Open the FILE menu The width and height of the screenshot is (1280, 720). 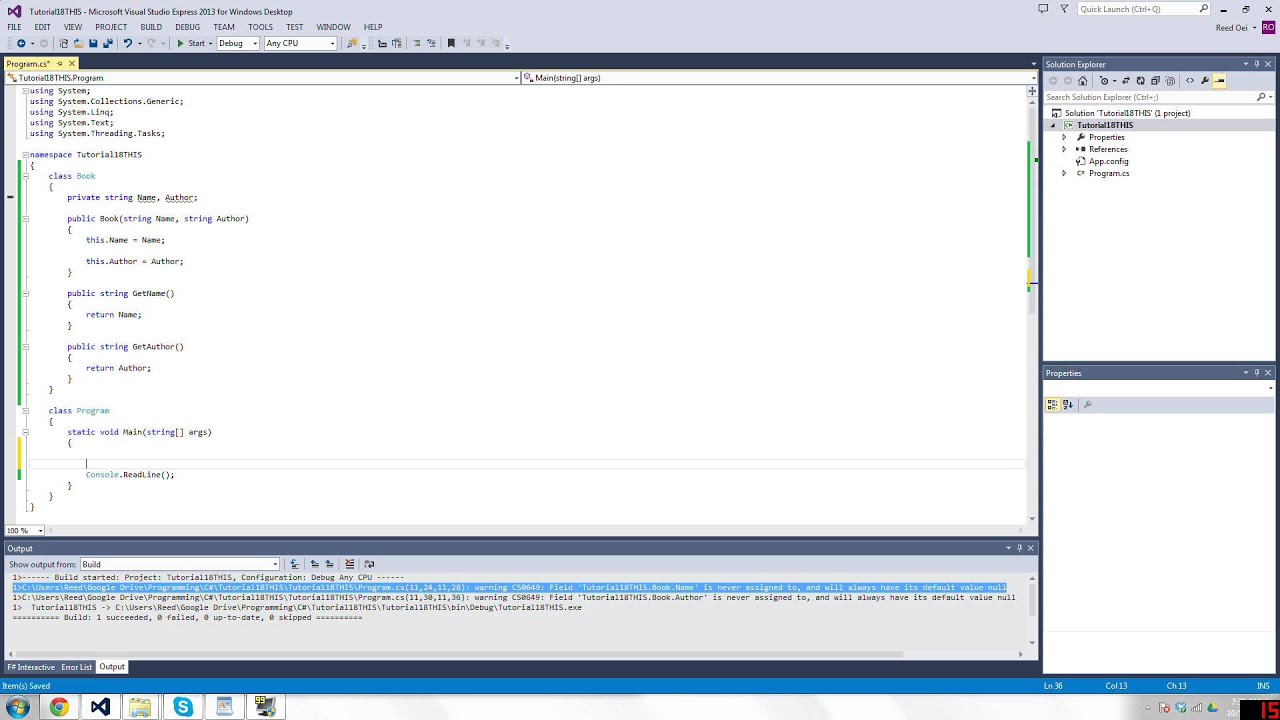point(15,27)
